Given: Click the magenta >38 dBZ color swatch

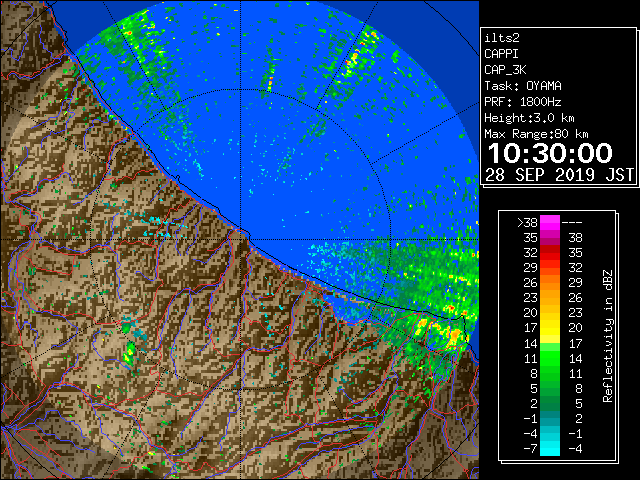Looking at the screenshot, I should point(550,223).
